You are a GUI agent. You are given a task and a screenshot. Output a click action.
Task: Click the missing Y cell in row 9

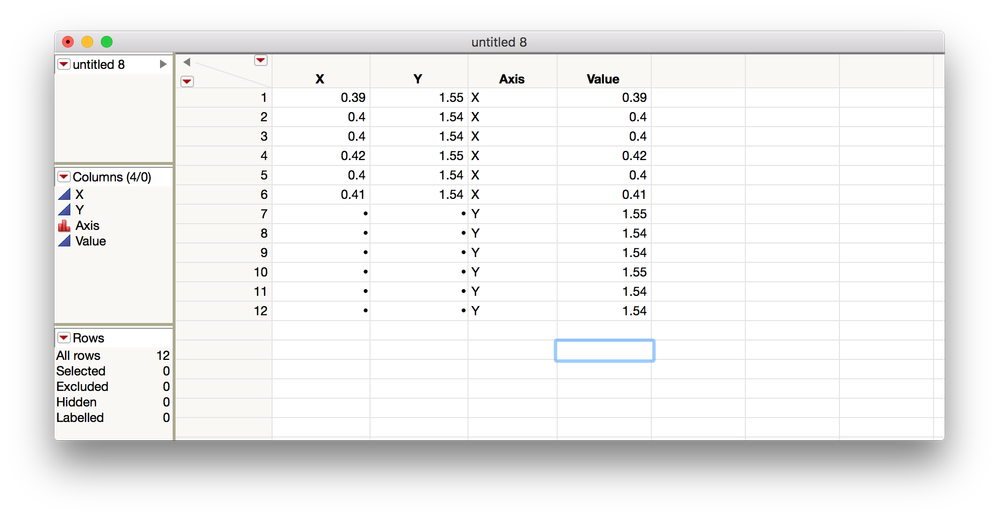419,253
